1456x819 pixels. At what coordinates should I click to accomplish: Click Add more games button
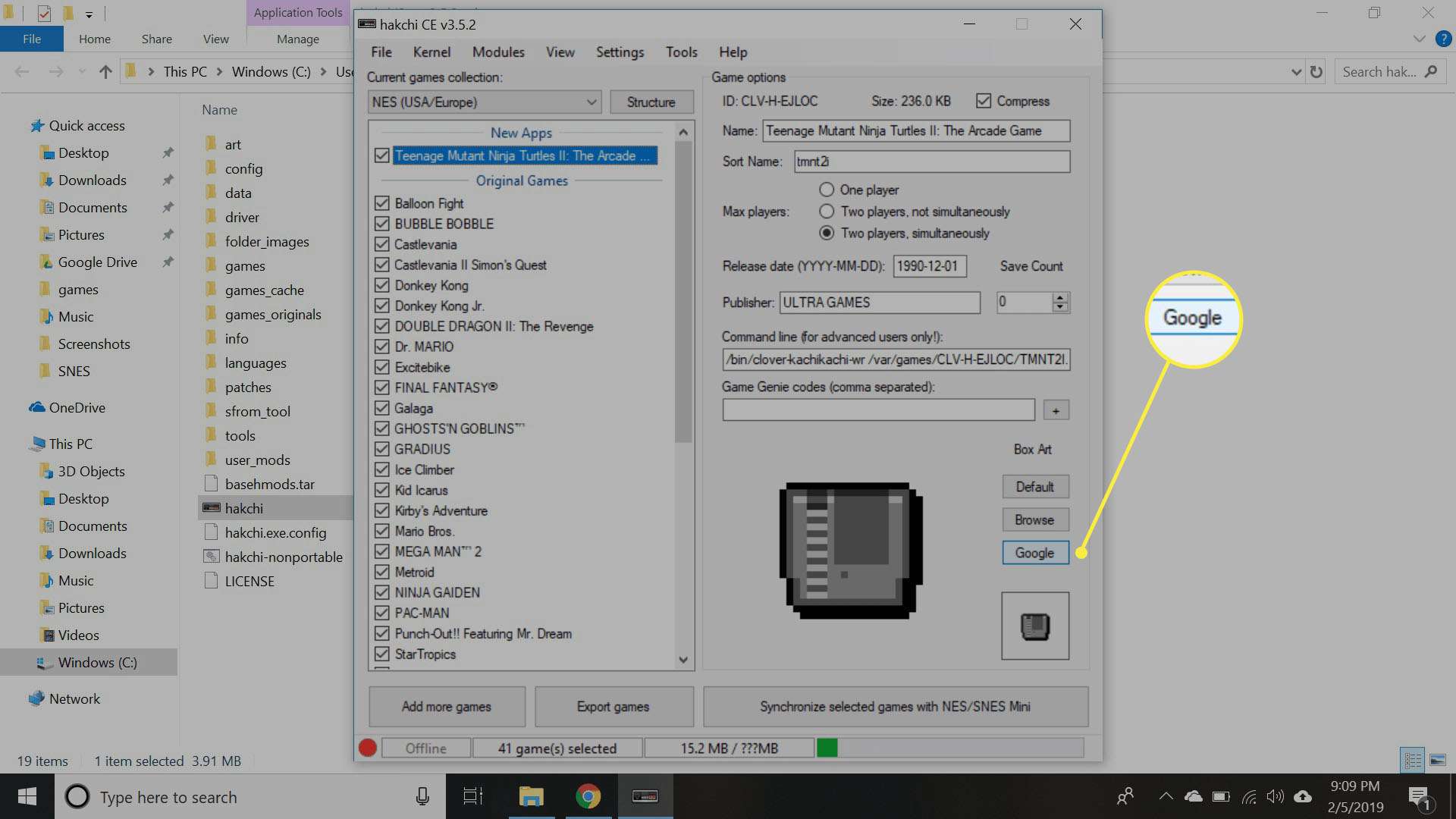pos(446,706)
